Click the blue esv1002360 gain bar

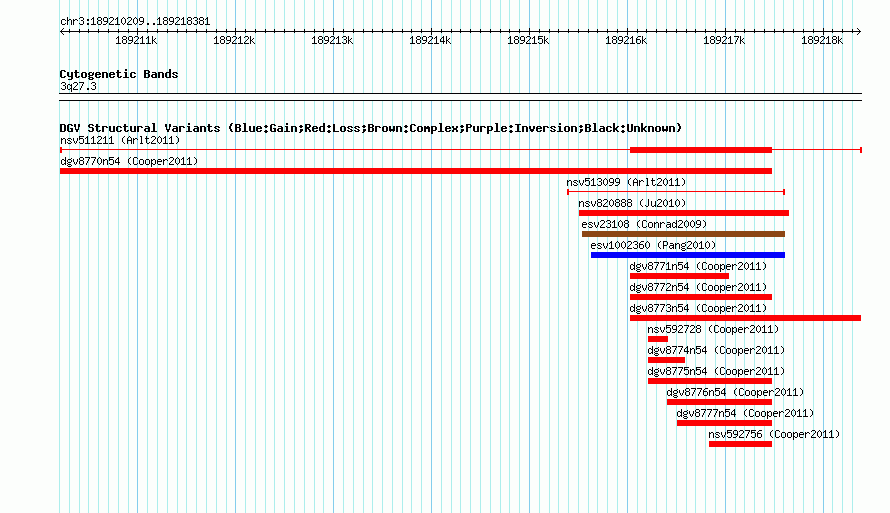[688, 255]
